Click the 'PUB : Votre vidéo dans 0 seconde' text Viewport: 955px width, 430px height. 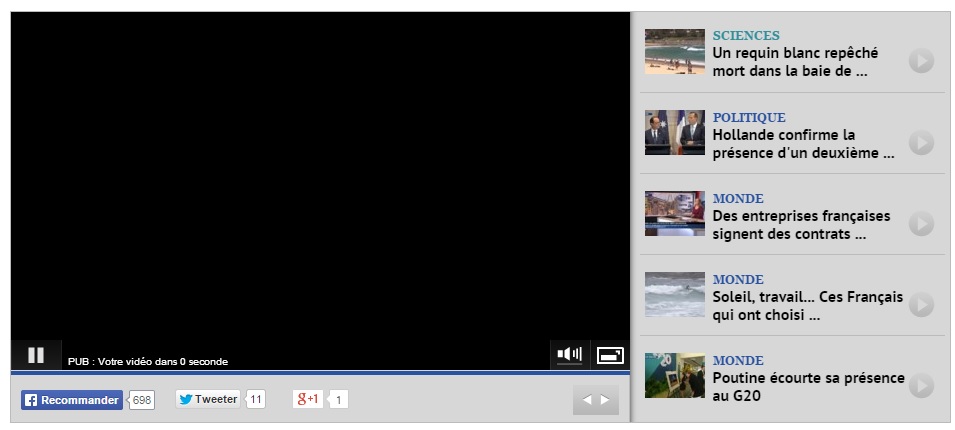tap(148, 362)
